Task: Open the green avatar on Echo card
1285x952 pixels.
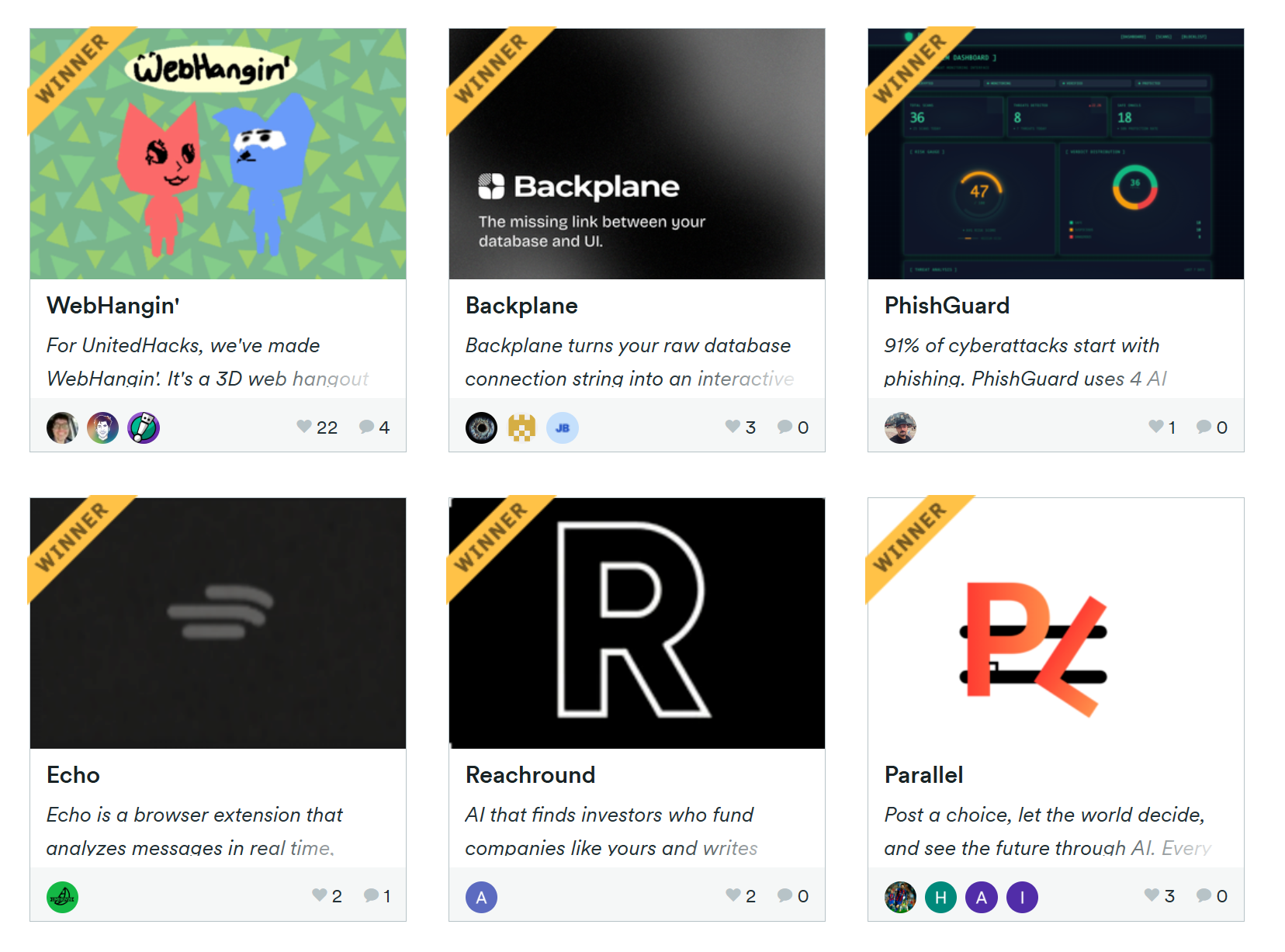Action: click(63, 898)
